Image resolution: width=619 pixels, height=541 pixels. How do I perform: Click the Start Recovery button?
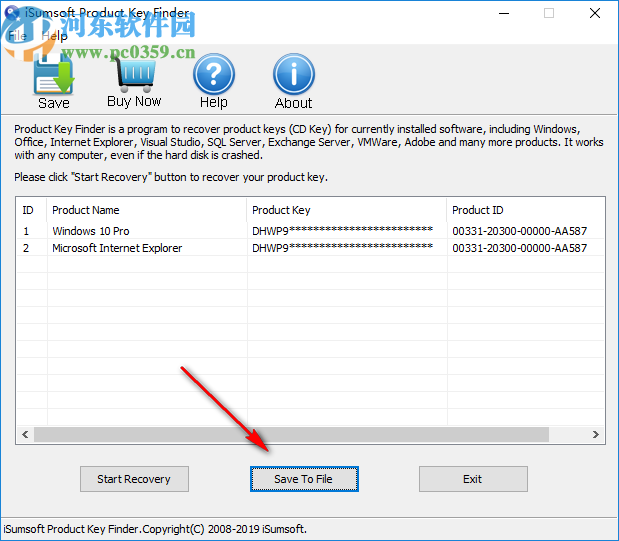tap(134, 479)
